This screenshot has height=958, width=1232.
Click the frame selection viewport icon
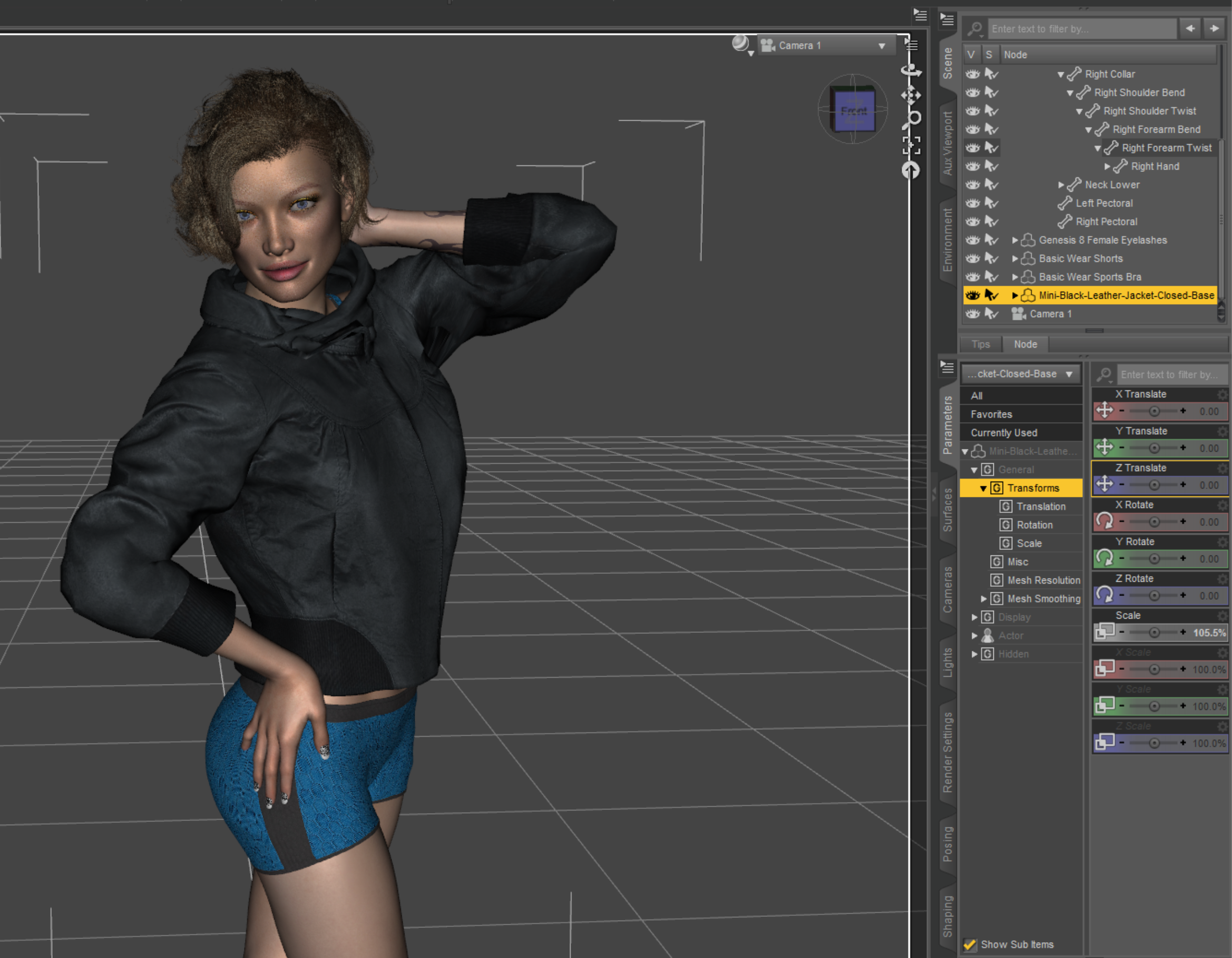(x=911, y=145)
